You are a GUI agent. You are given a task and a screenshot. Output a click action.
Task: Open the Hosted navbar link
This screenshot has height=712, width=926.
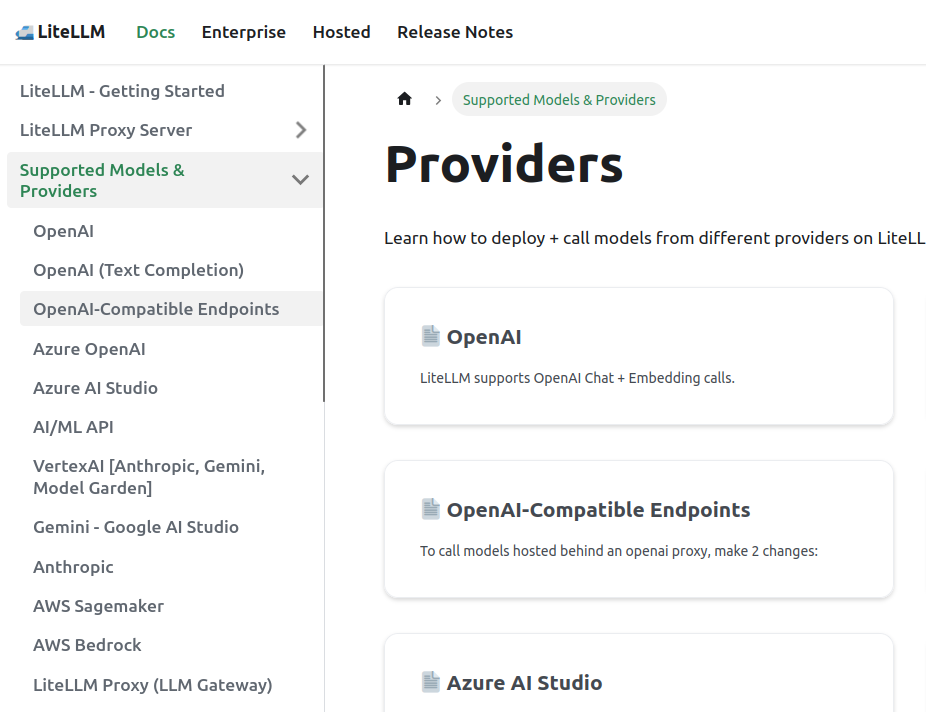341,32
